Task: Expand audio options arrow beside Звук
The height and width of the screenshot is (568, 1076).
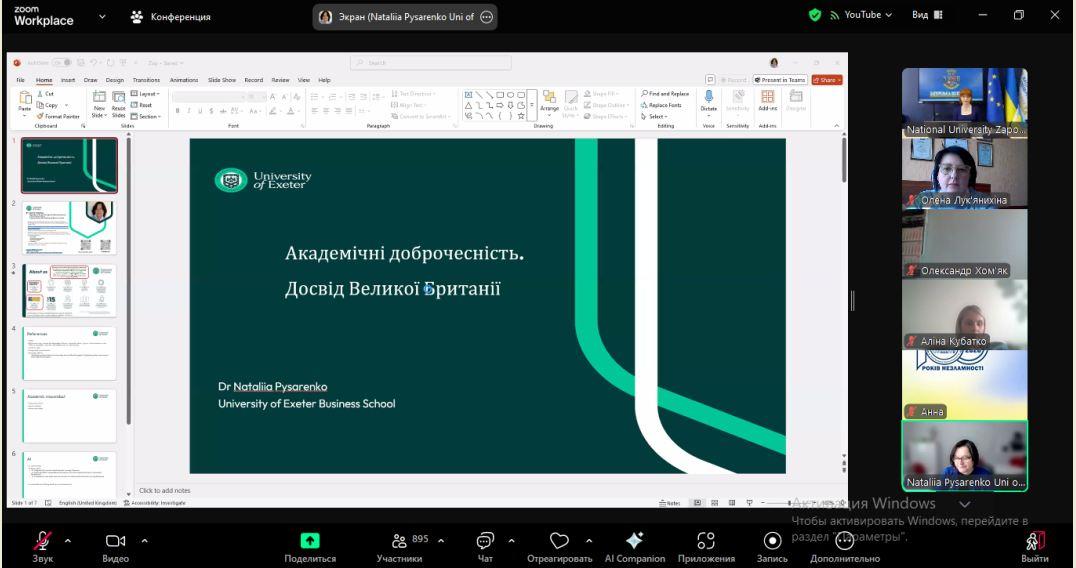Action: click(69, 541)
